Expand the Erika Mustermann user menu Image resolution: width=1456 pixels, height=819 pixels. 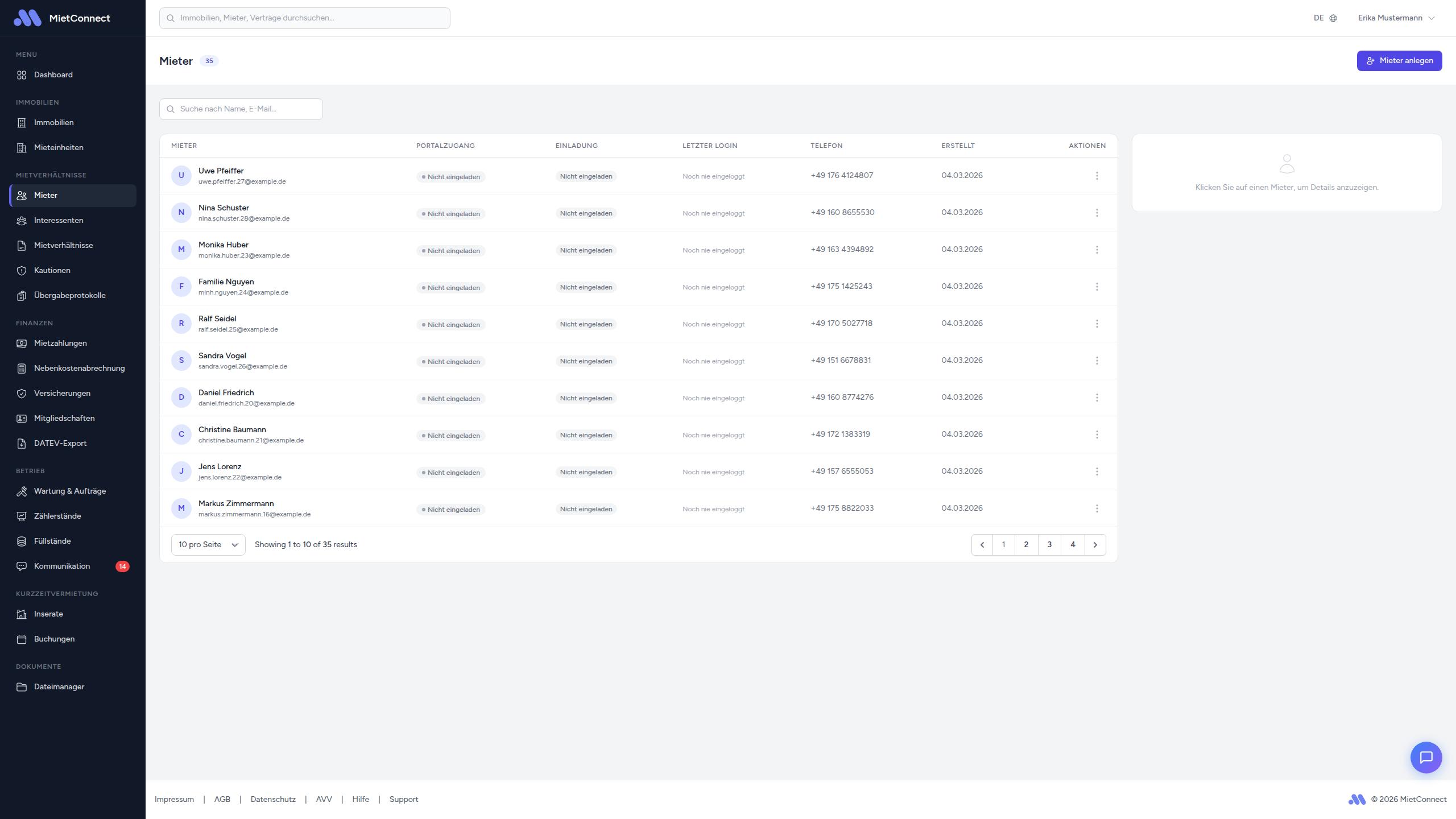(x=1396, y=18)
